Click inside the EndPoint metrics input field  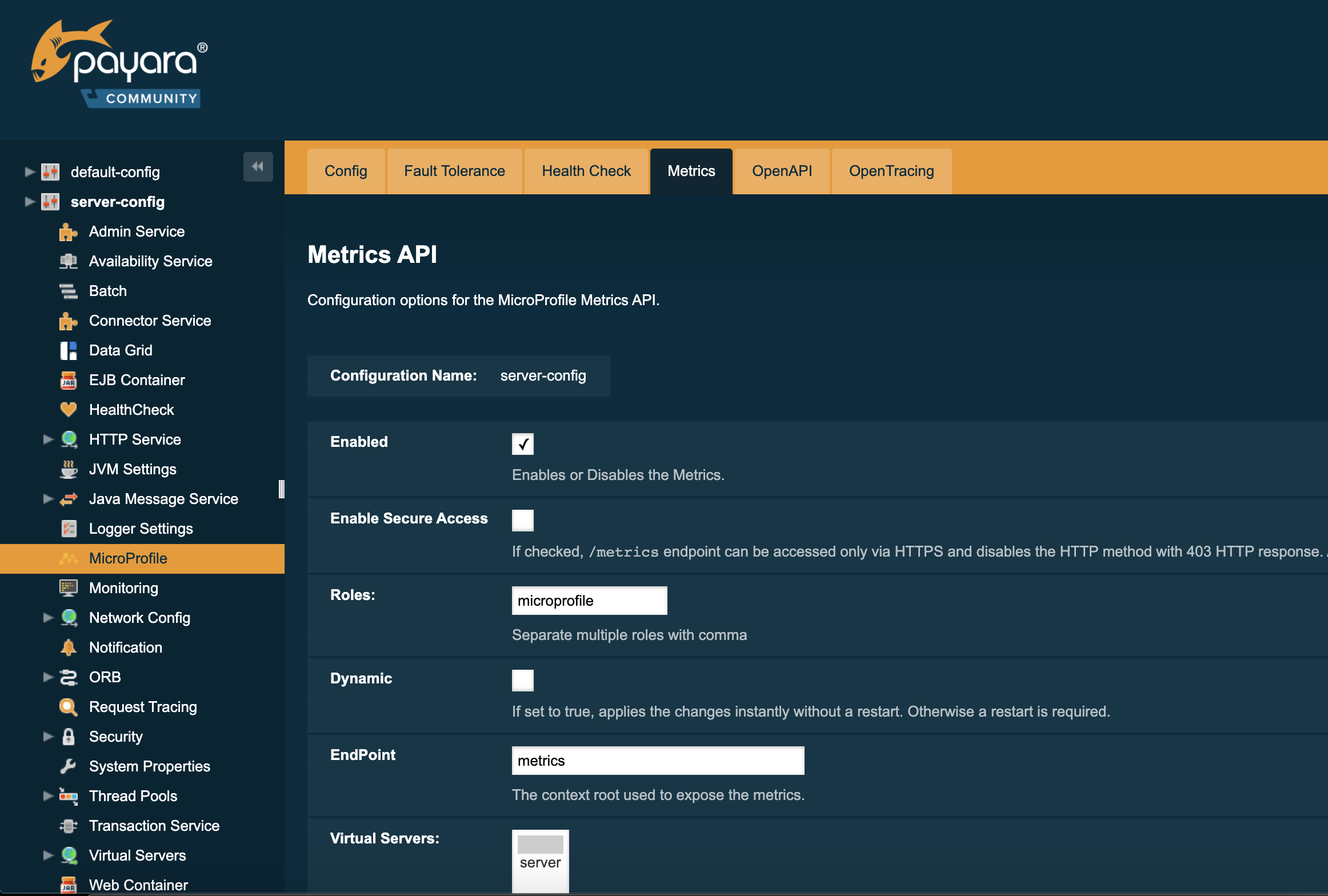(657, 761)
